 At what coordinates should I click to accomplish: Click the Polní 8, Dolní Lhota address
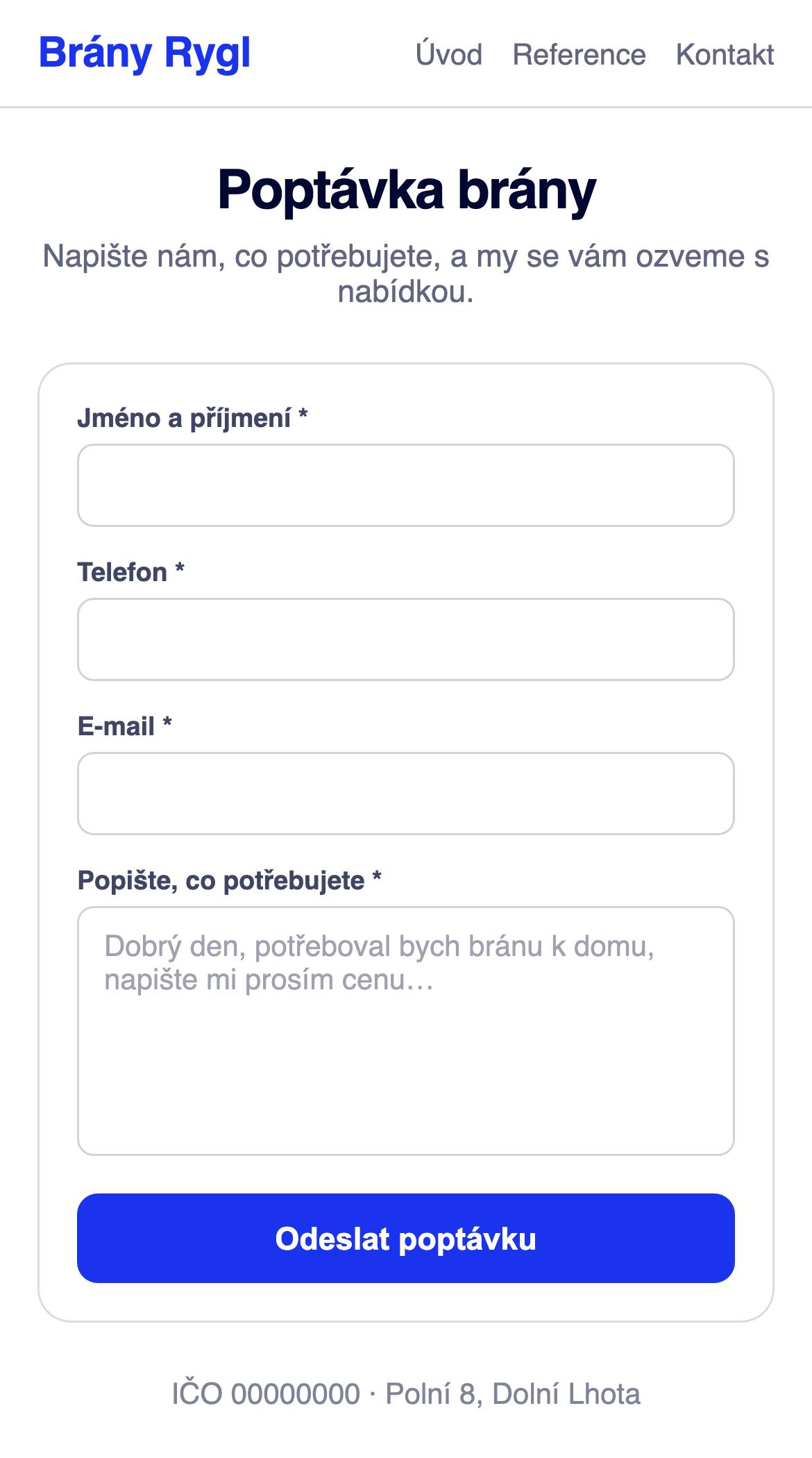click(513, 1394)
